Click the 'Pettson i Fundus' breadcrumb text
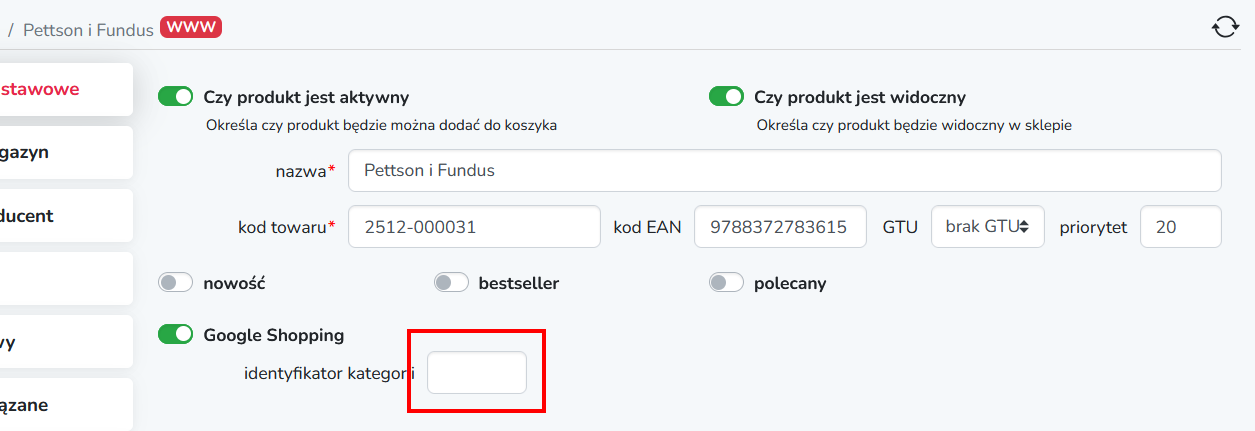The width and height of the screenshot is (1255, 431). [88, 30]
